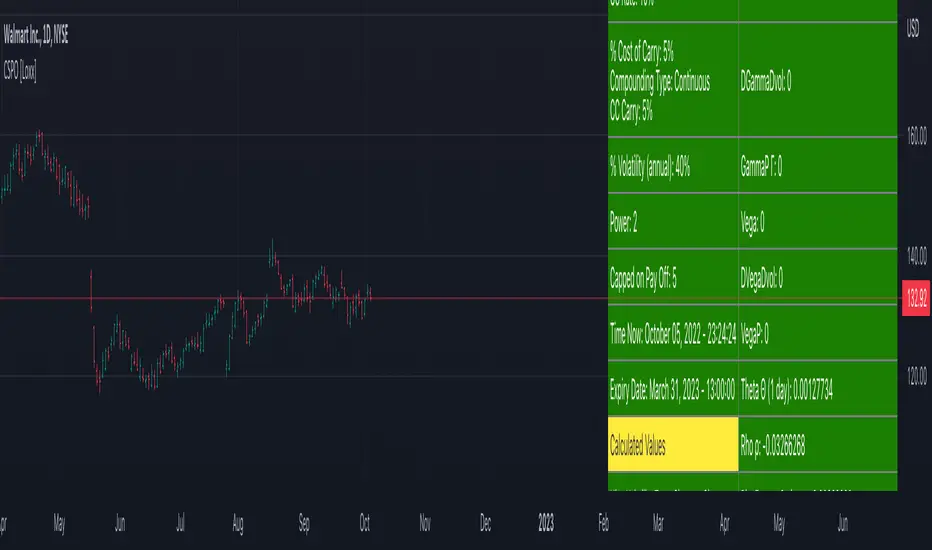Click the Time Now table cell
The width and height of the screenshot is (932, 550).
coord(673,333)
